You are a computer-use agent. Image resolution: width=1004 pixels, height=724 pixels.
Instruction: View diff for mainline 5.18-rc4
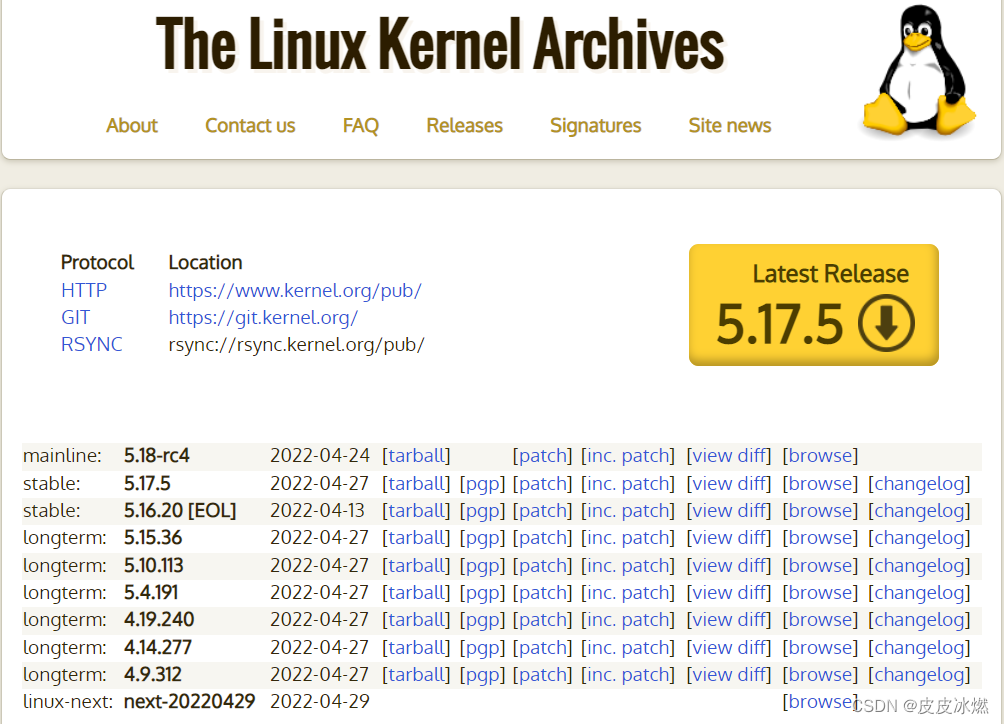click(x=729, y=456)
